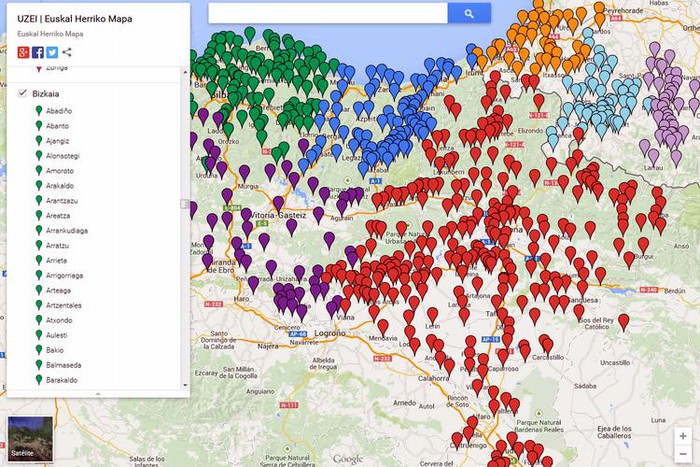Select Amoroto in the list
Image resolution: width=700 pixels, height=467 pixels.
pyautogui.click(x=60, y=171)
